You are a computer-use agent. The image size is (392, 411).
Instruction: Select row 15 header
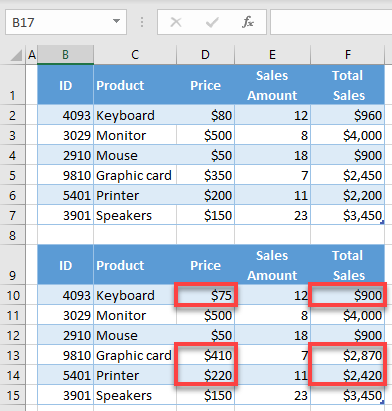point(13,395)
